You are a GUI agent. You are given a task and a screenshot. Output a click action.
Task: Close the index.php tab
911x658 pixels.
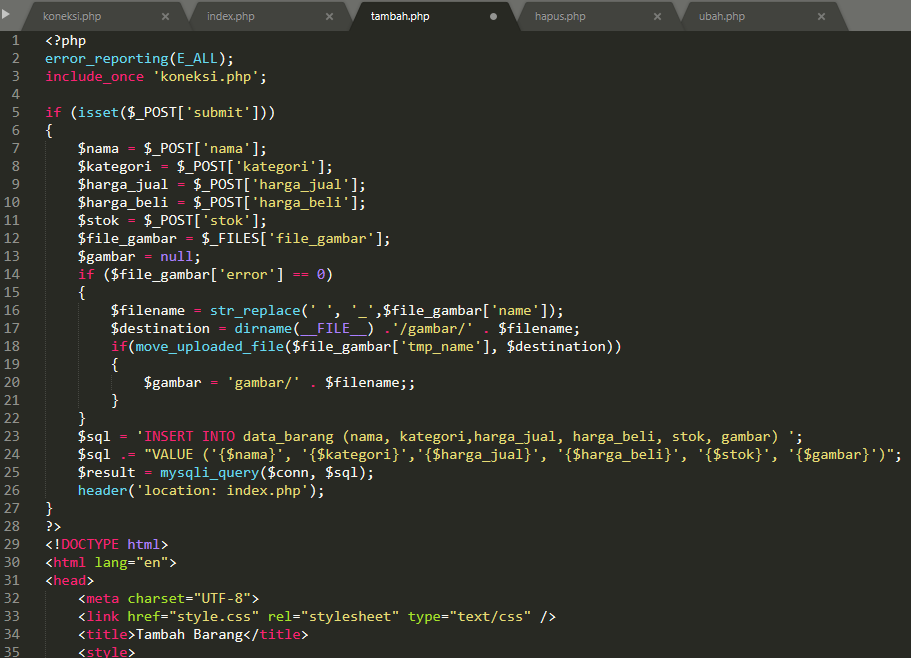point(329,16)
